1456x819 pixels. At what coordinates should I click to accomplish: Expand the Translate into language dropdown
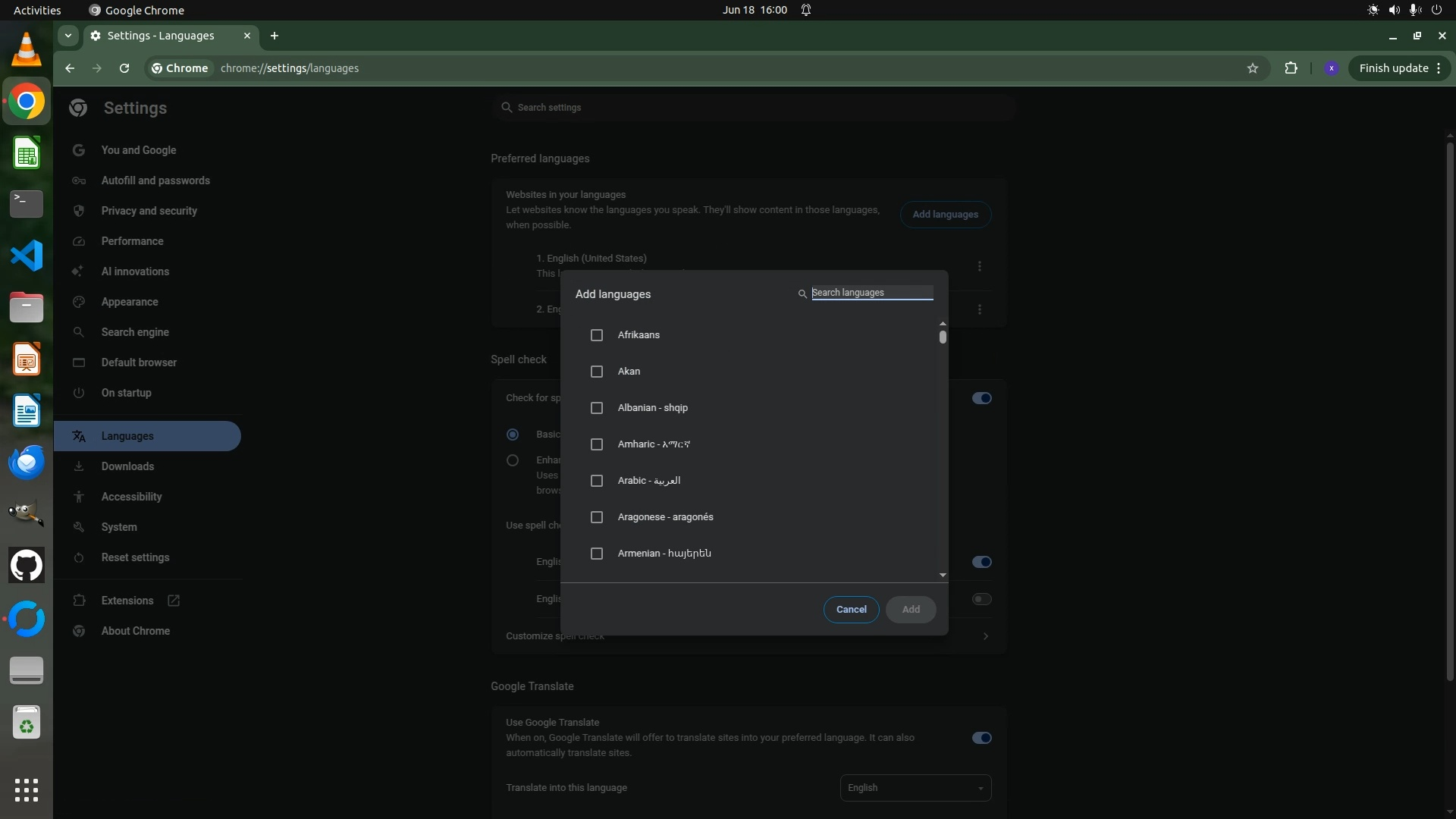pos(915,788)
